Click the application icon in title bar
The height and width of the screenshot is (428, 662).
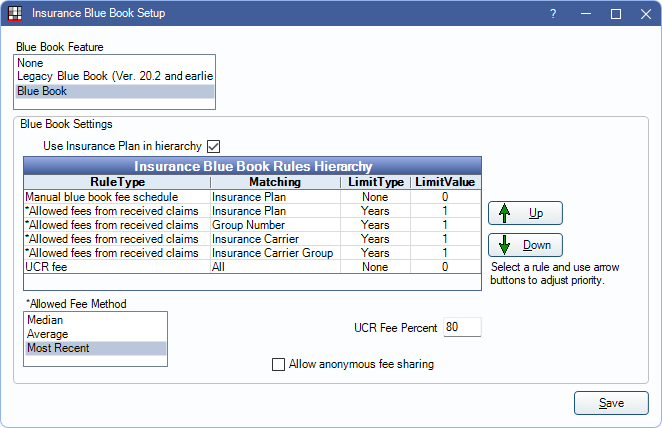(x=15, y=13)
